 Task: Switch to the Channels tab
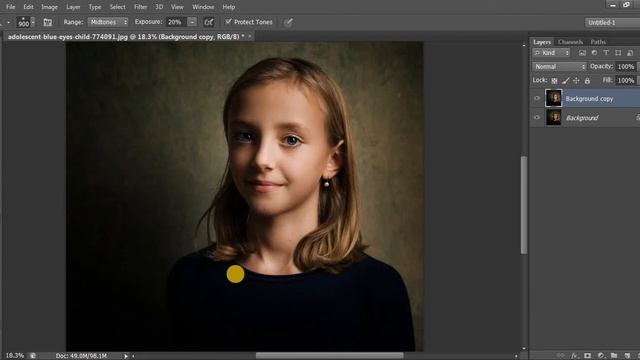click(x=570, y=42)
